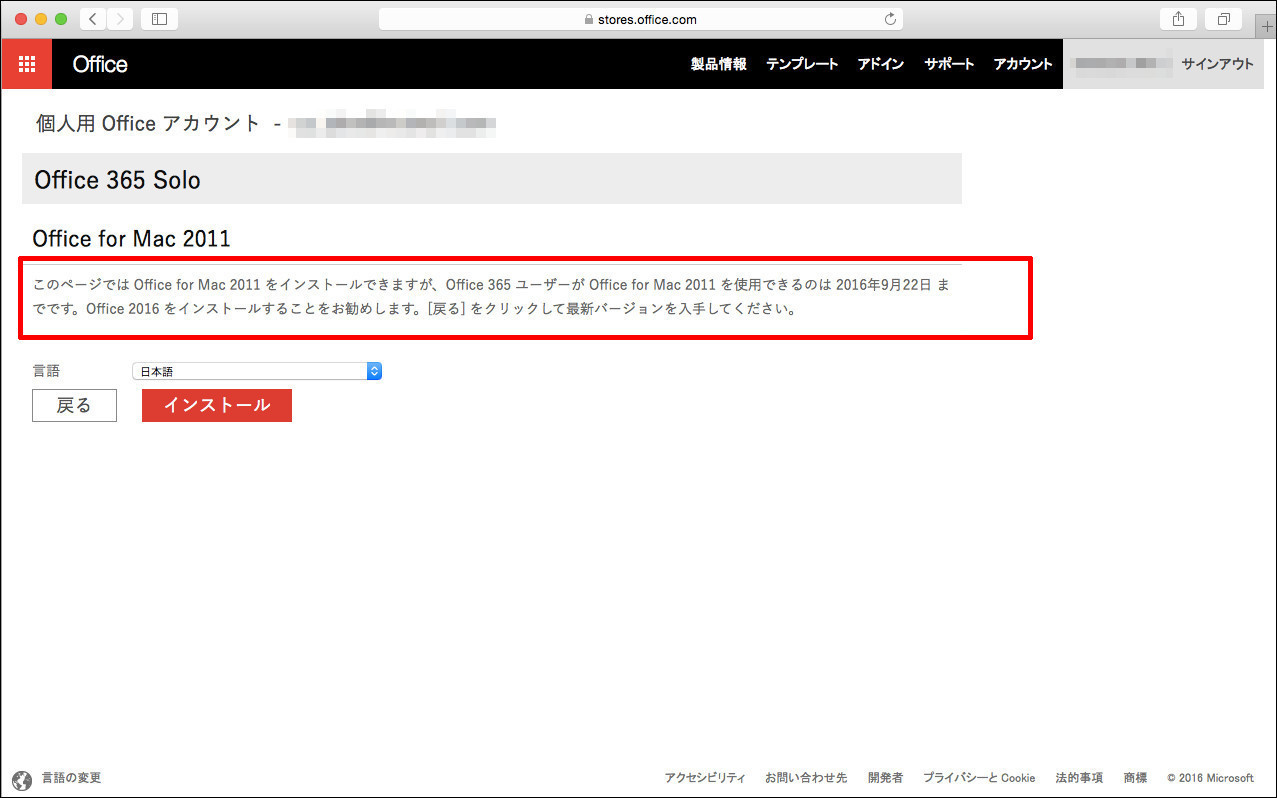The width and height of the screenshot is (1277, 798).
Task: Open the 商標 footer link
Action: point(1135,778)
